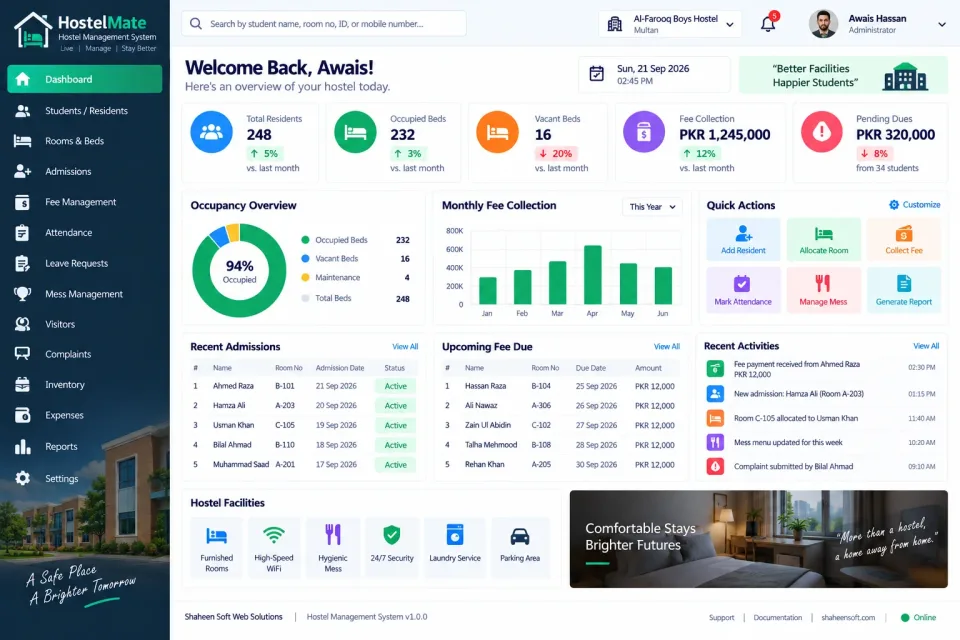Click Hassan Raza in Upcoming Fee Due

point(486,386)
